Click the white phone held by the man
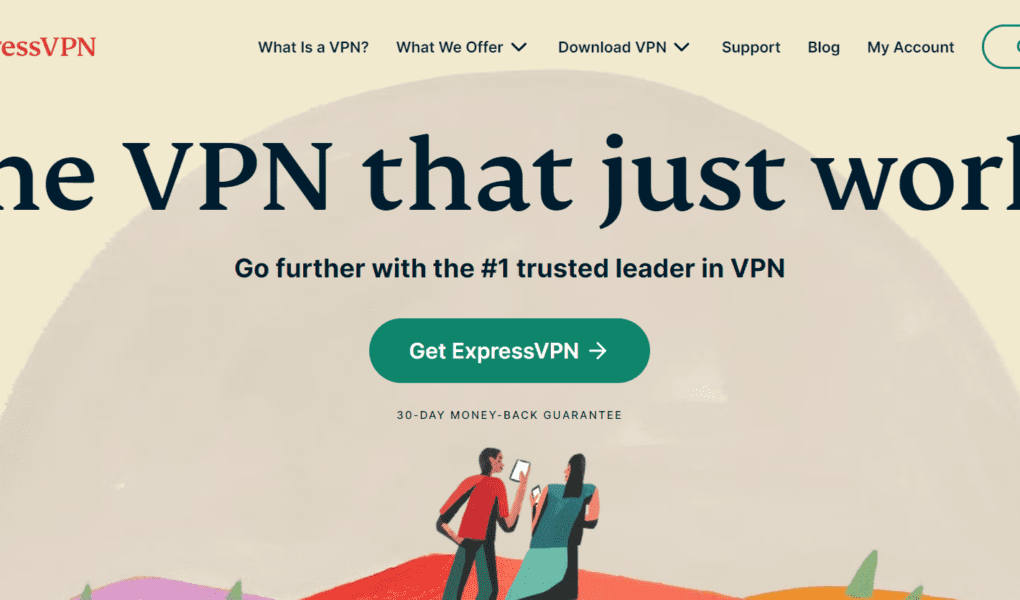The width and height of the screenshot is (1020, 600). [519, 470]
